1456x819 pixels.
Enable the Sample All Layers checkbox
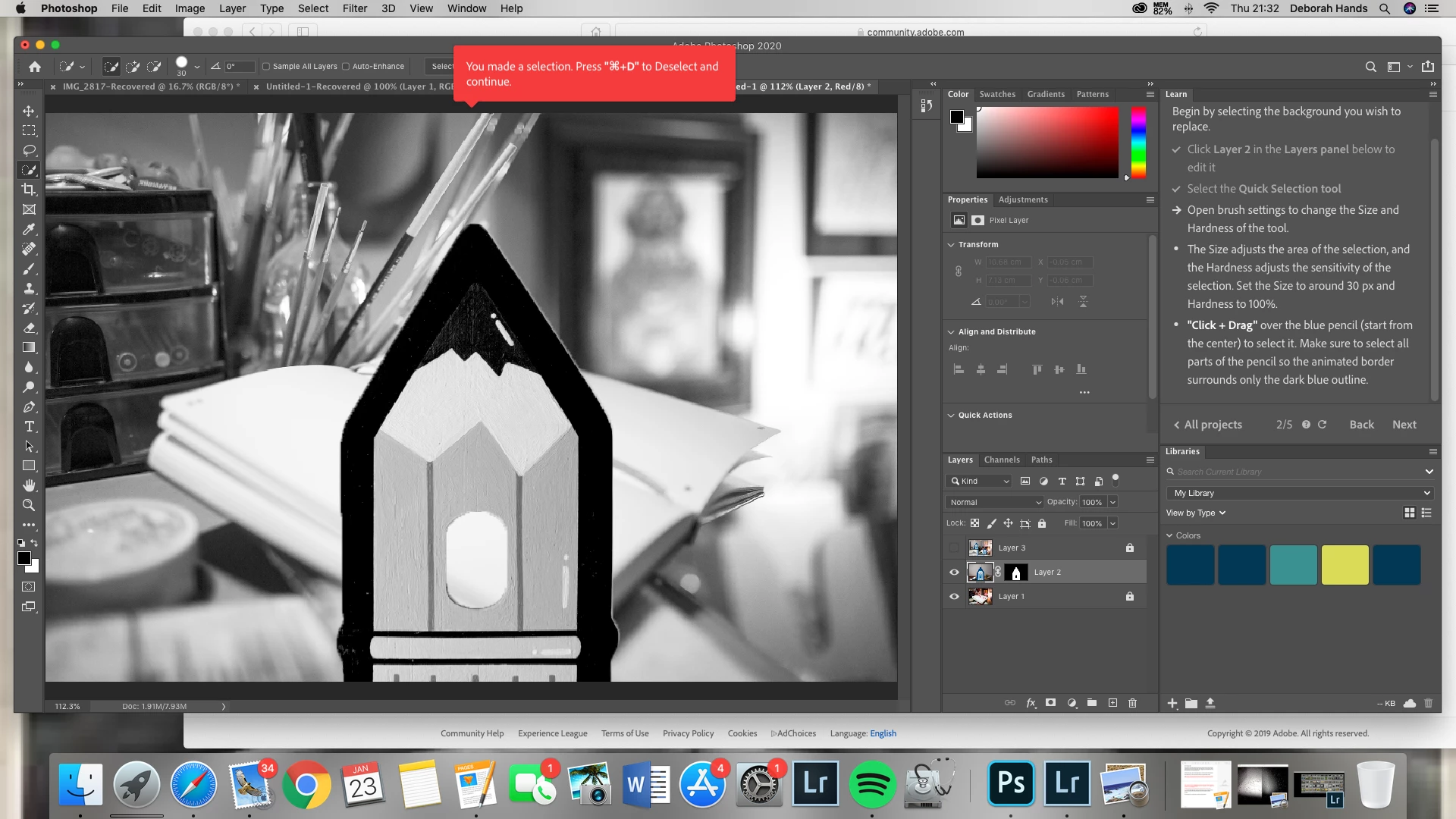266,67
